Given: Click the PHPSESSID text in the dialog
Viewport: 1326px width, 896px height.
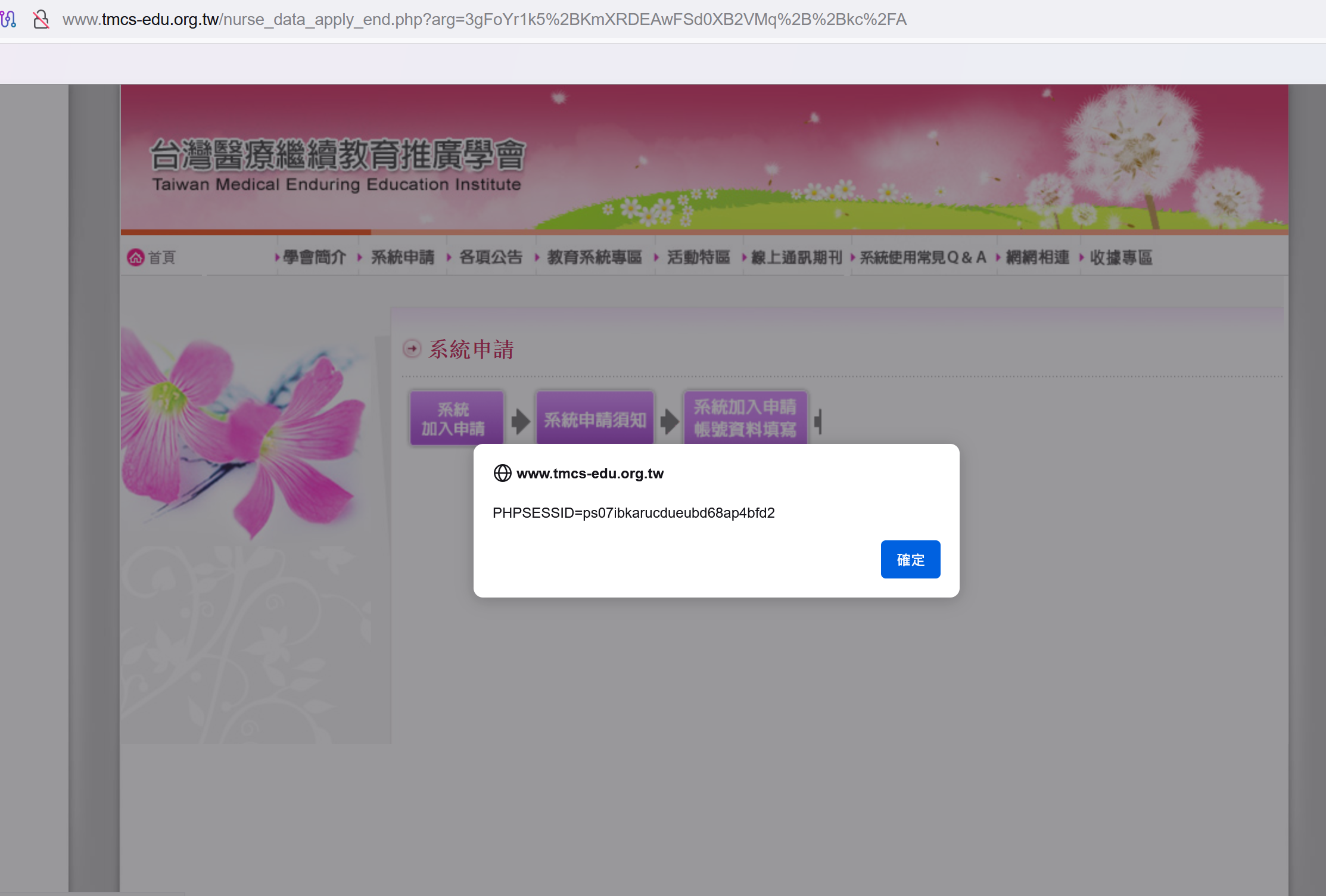Looking at the screenshot, I should coord(634,512).
